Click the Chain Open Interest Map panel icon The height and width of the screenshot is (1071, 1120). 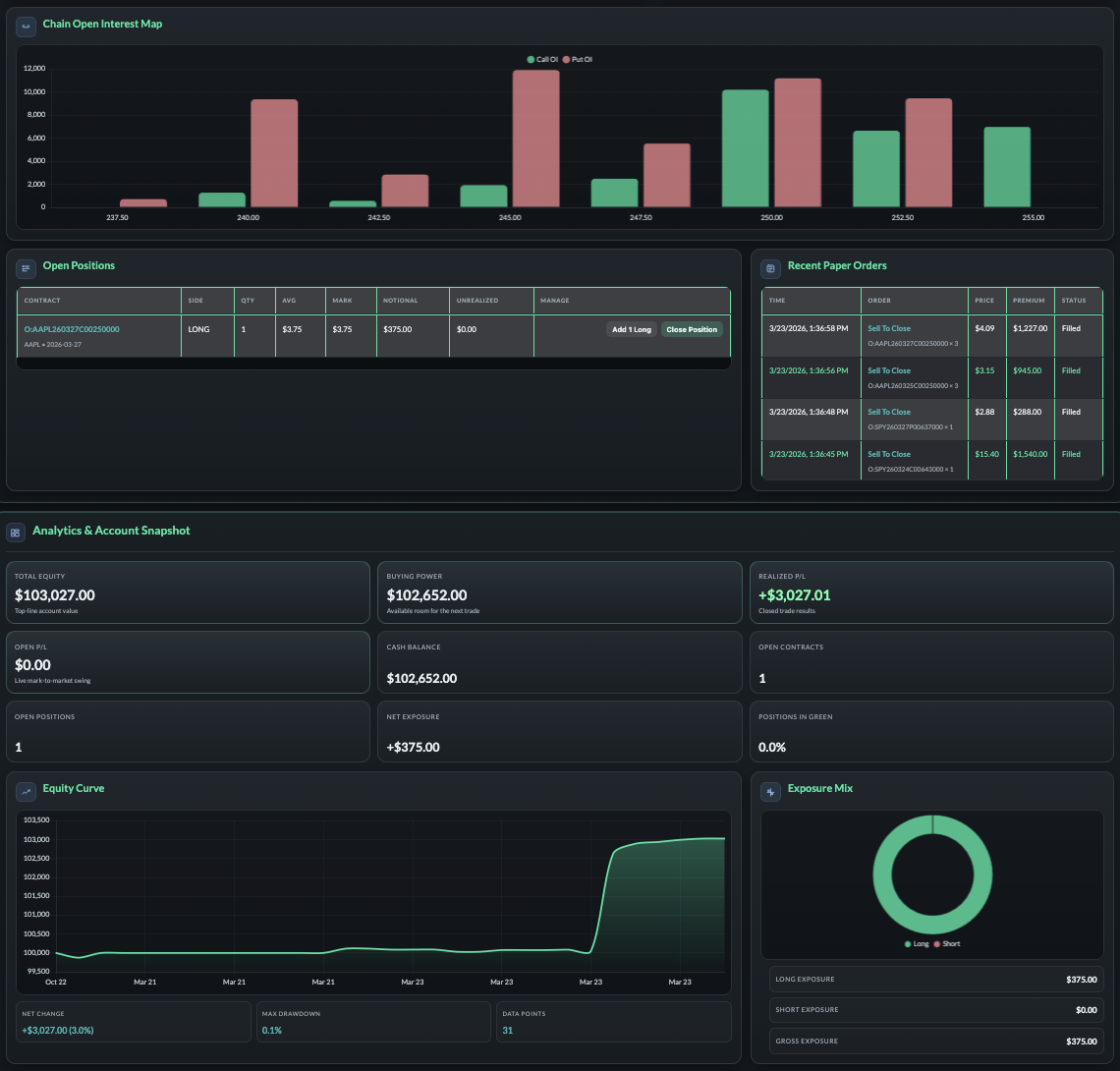tap(26, 25)
